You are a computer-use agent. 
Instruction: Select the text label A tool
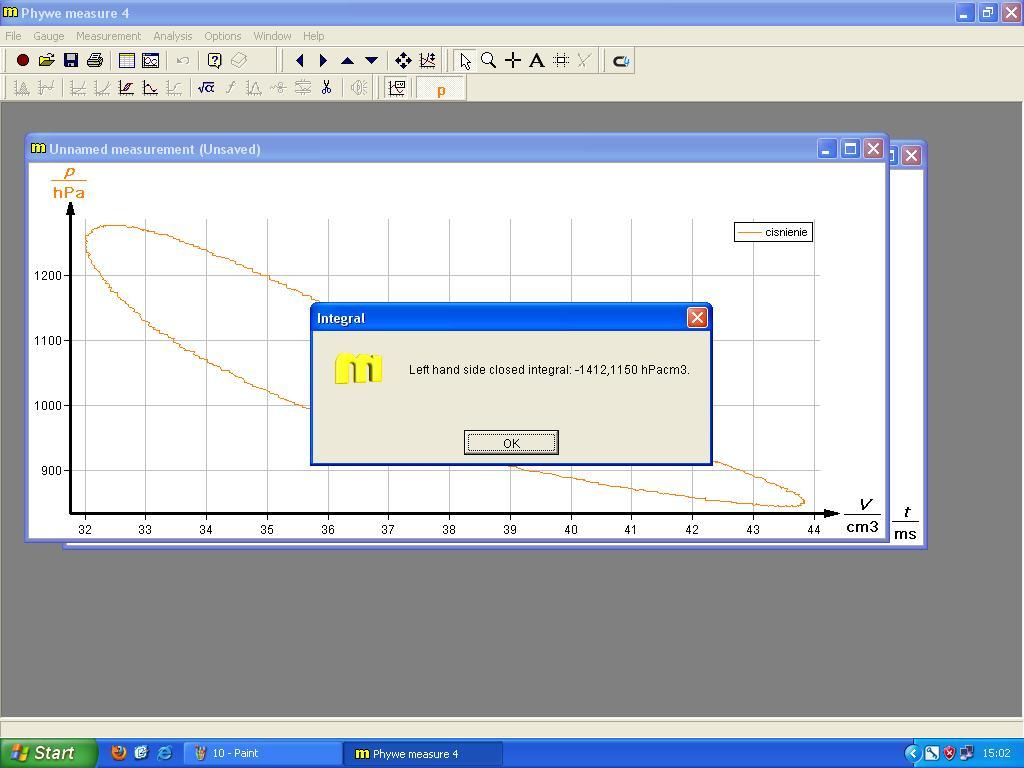(x=537, y=61)
